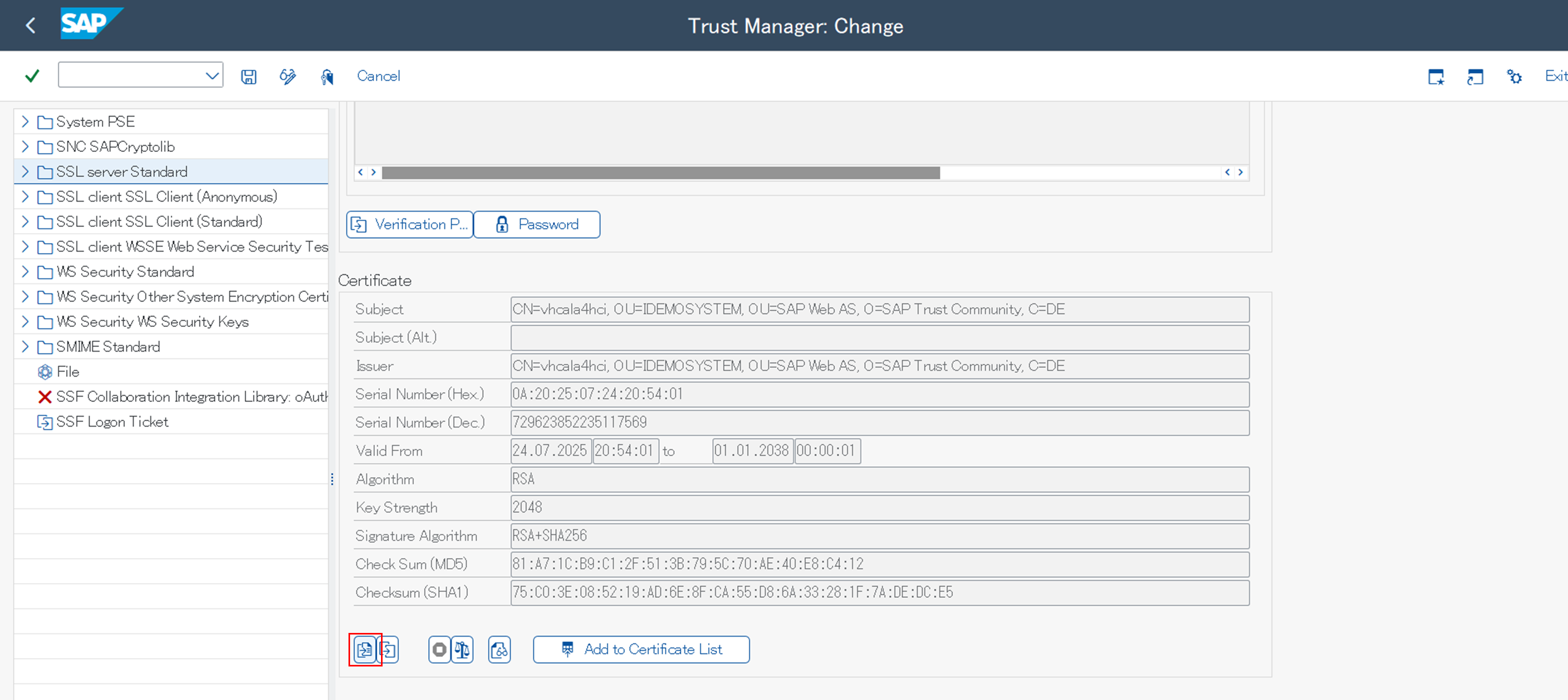
Task: Click Add to Certificate List button
Action: pos(641,650)
